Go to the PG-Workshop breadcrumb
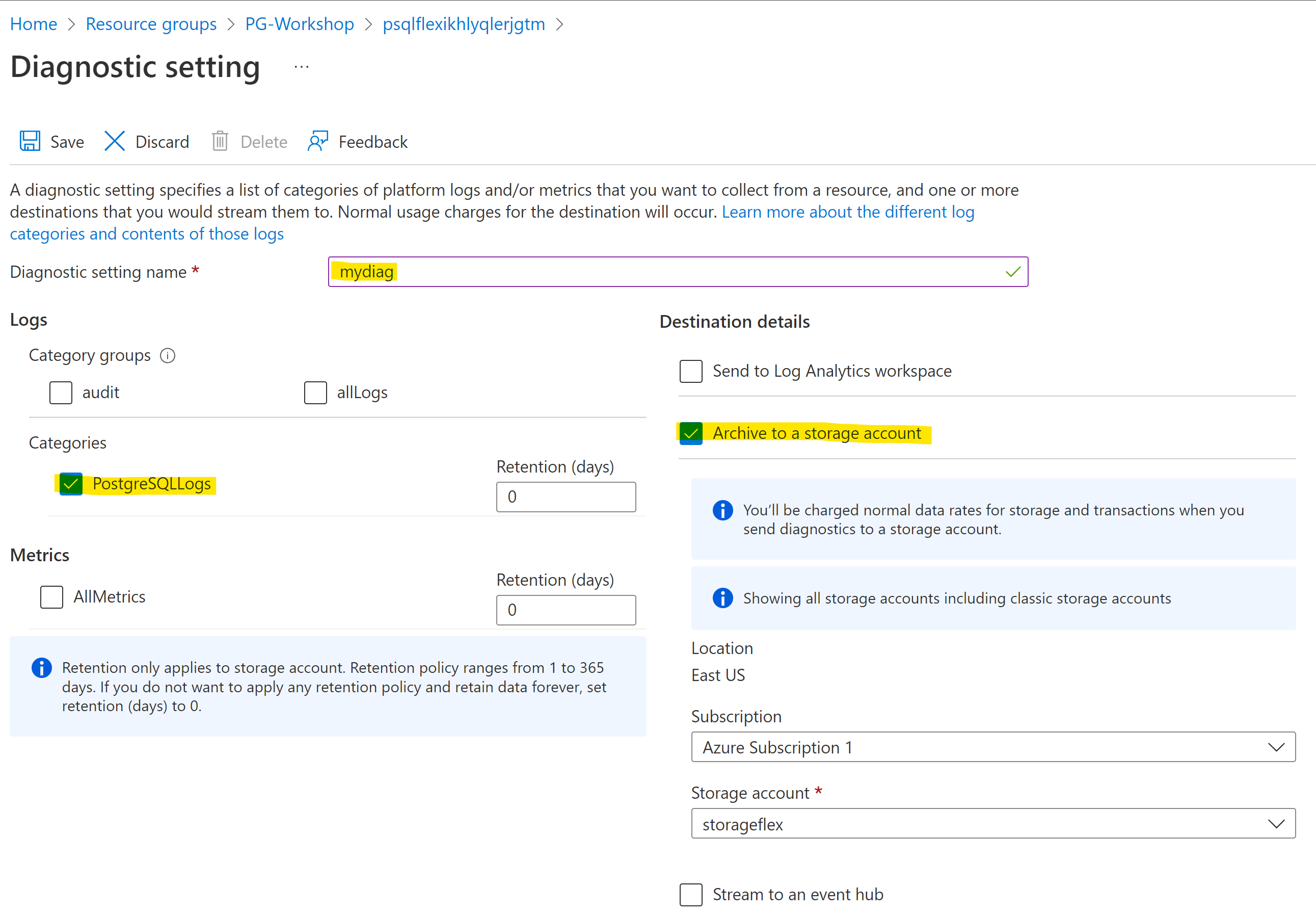Image resolution: width=1316 pixels, height=914 pixels. point(300,24)
